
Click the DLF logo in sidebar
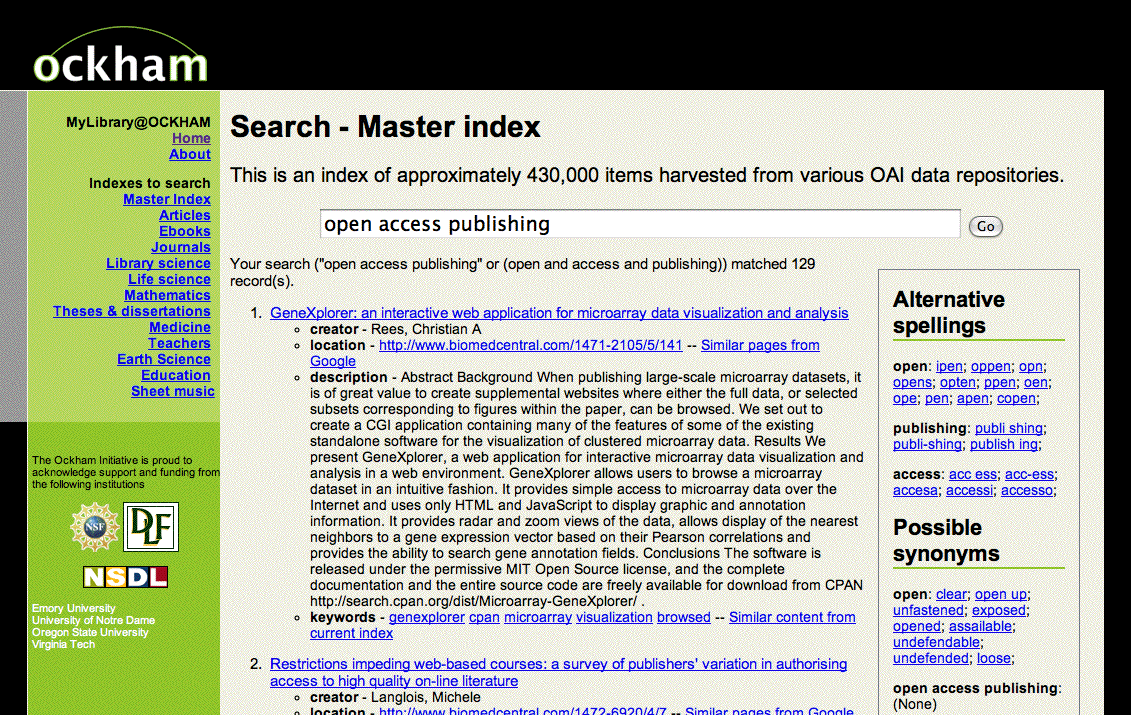tap(151, 527)
